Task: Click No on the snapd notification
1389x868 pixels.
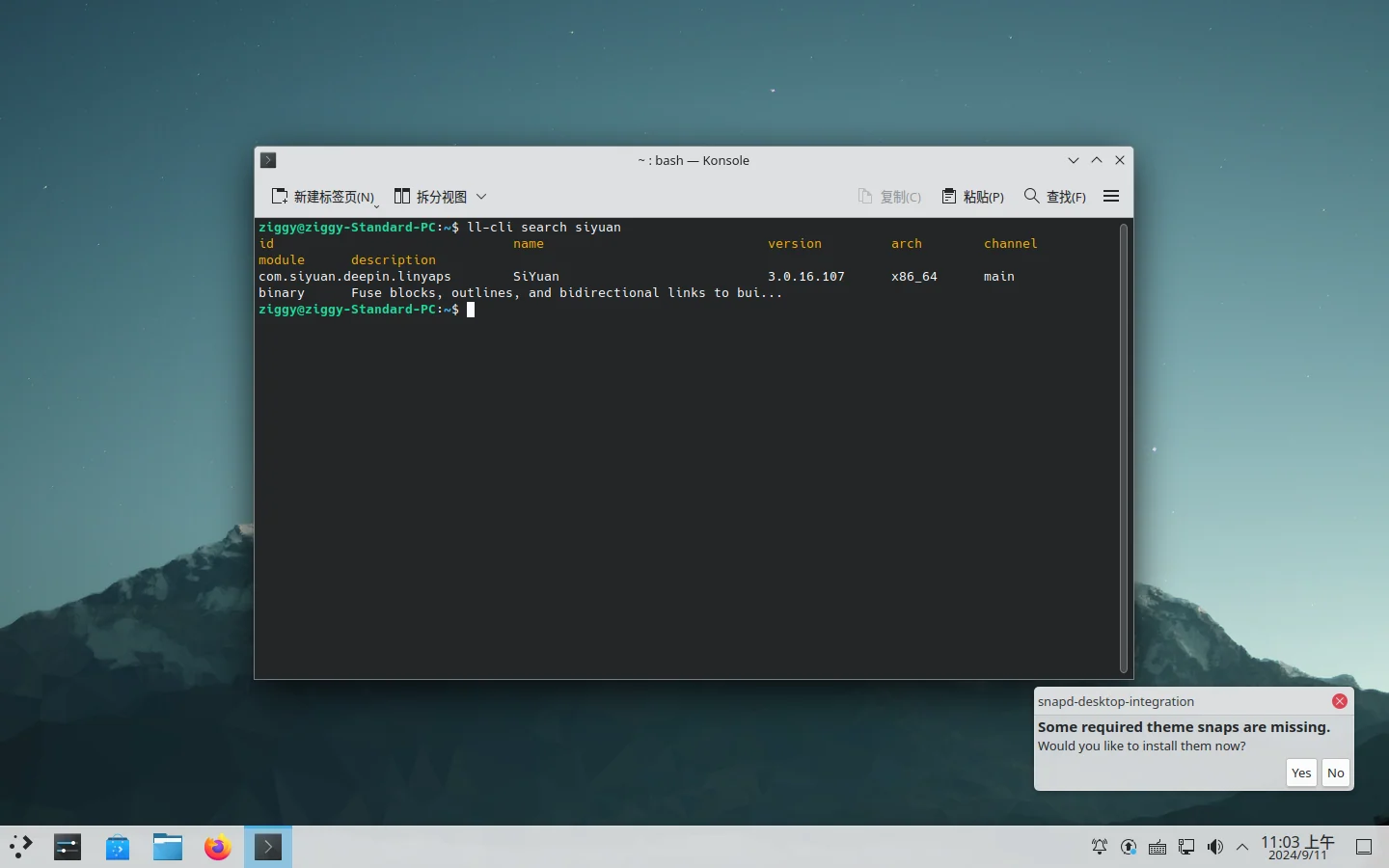Action: [x=1336, y=773]
